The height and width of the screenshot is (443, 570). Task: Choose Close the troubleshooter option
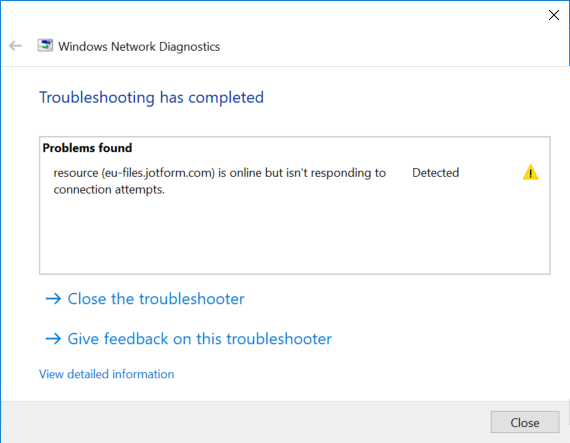(x=156, y=299)
